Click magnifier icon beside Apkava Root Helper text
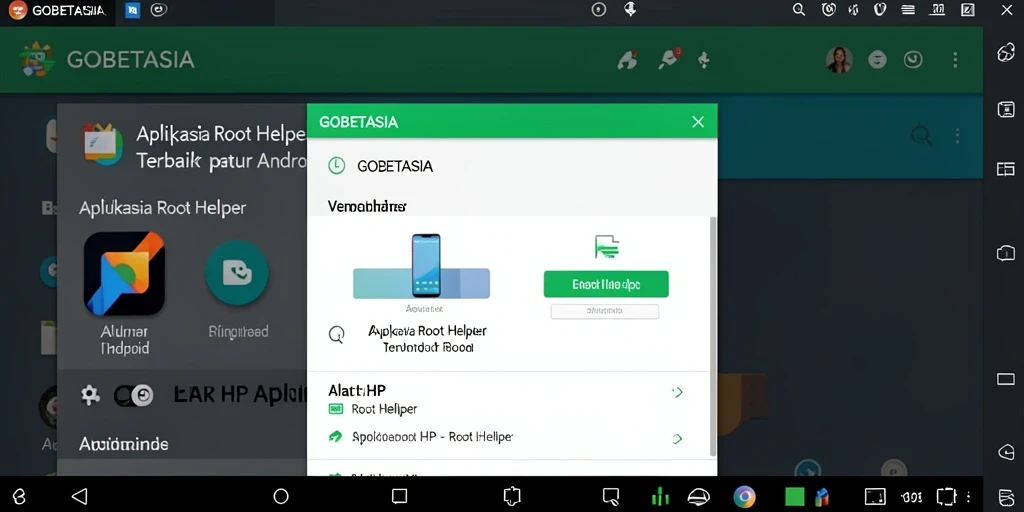Screen dimensions: 1024x512 coord(336,336)
